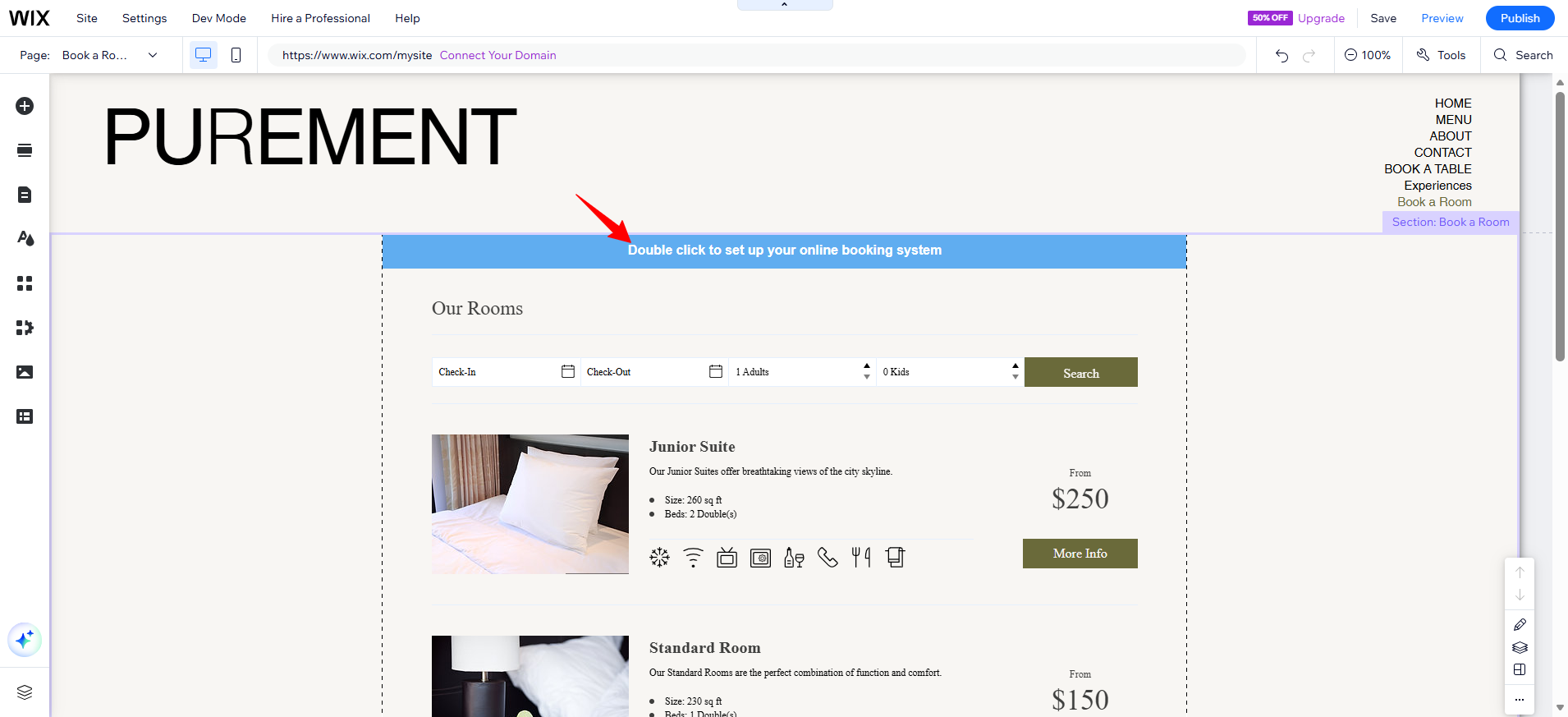Open the CMS table sidebar icon
Screen dimensions: 1568x717
25,416
